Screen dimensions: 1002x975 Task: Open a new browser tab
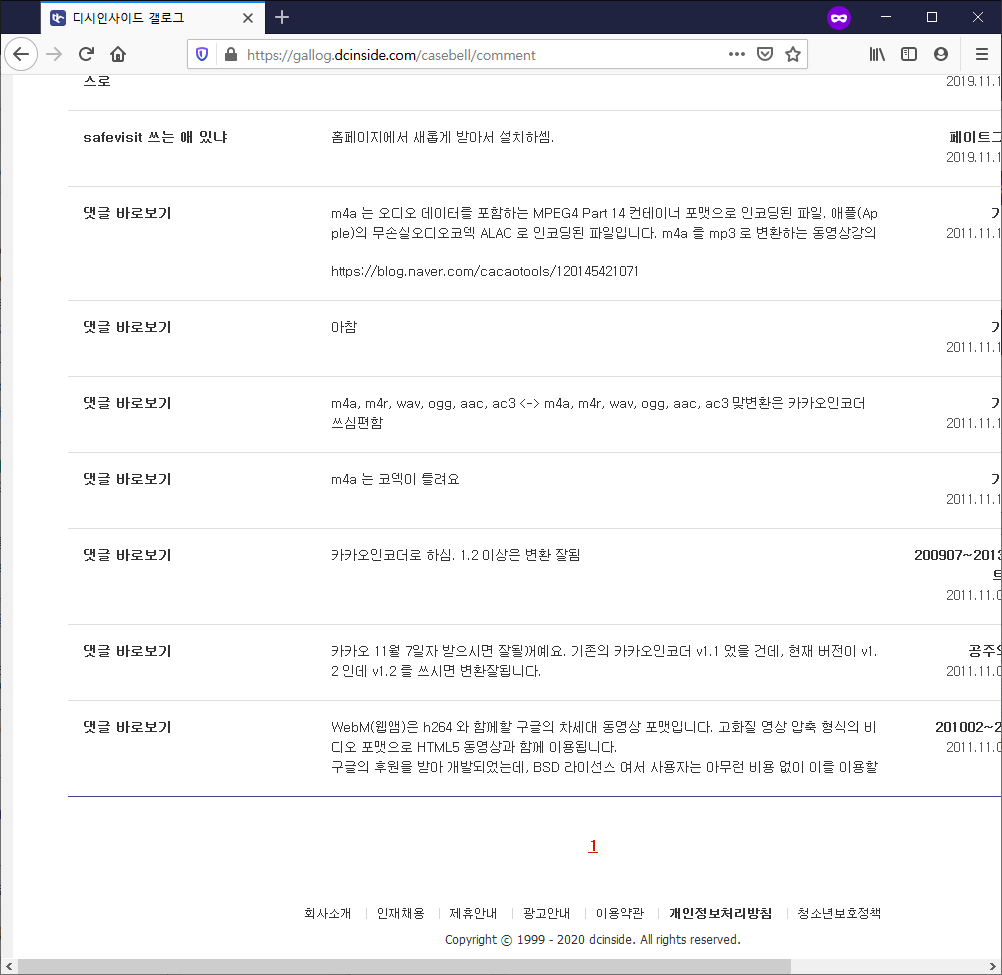pyautogui.click(x=282, y=17)
